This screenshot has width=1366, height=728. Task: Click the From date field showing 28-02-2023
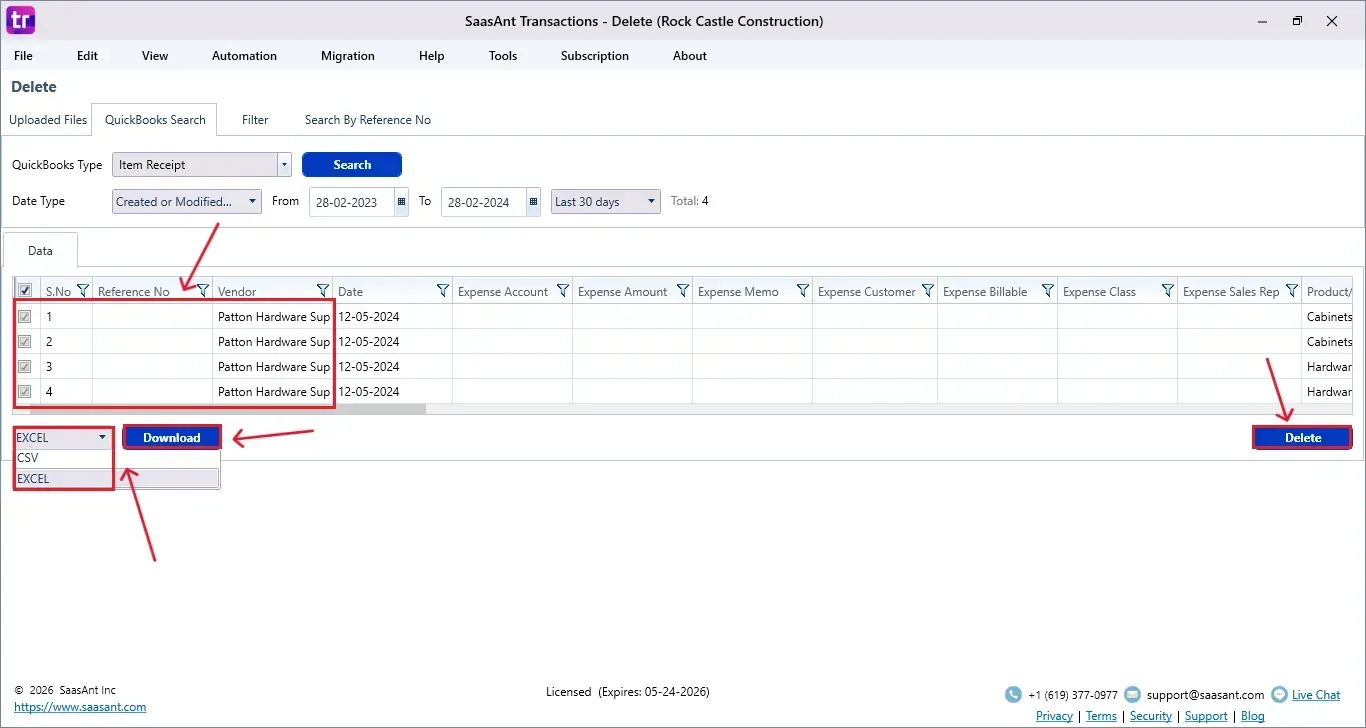(x=352, y=202)
